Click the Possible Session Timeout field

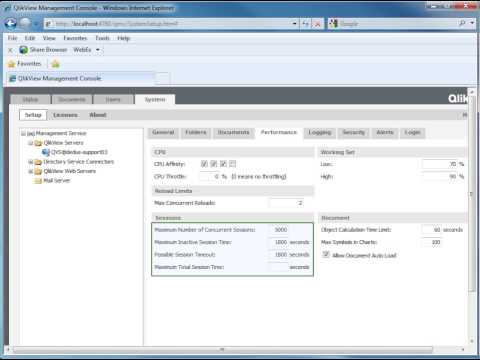point(278,255)
